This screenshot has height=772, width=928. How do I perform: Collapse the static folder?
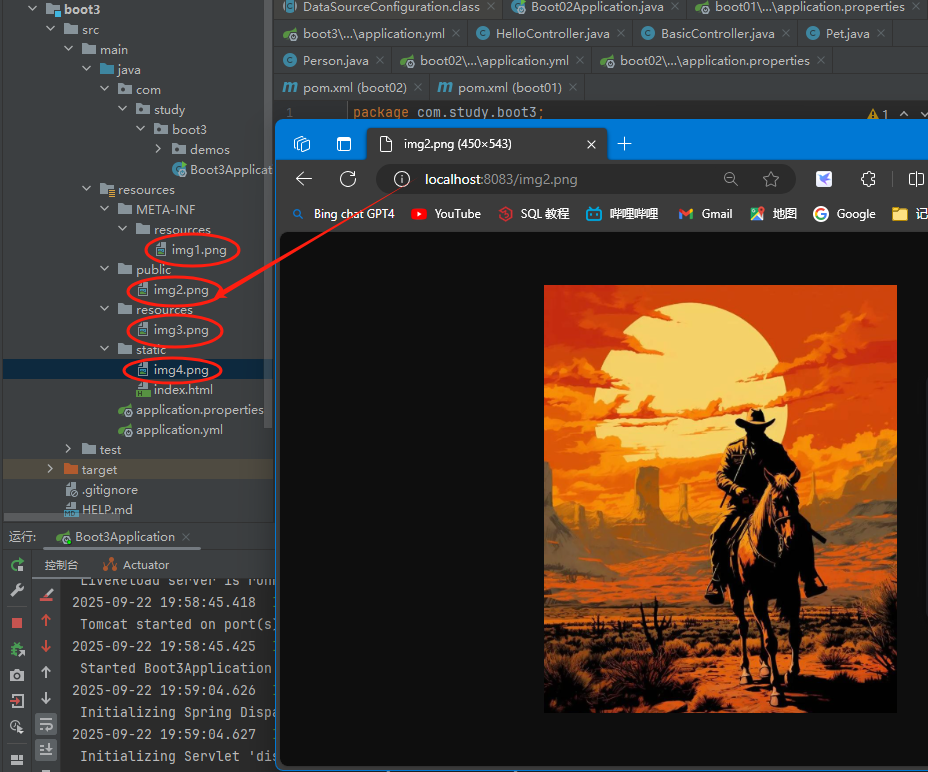click(105, 349)
